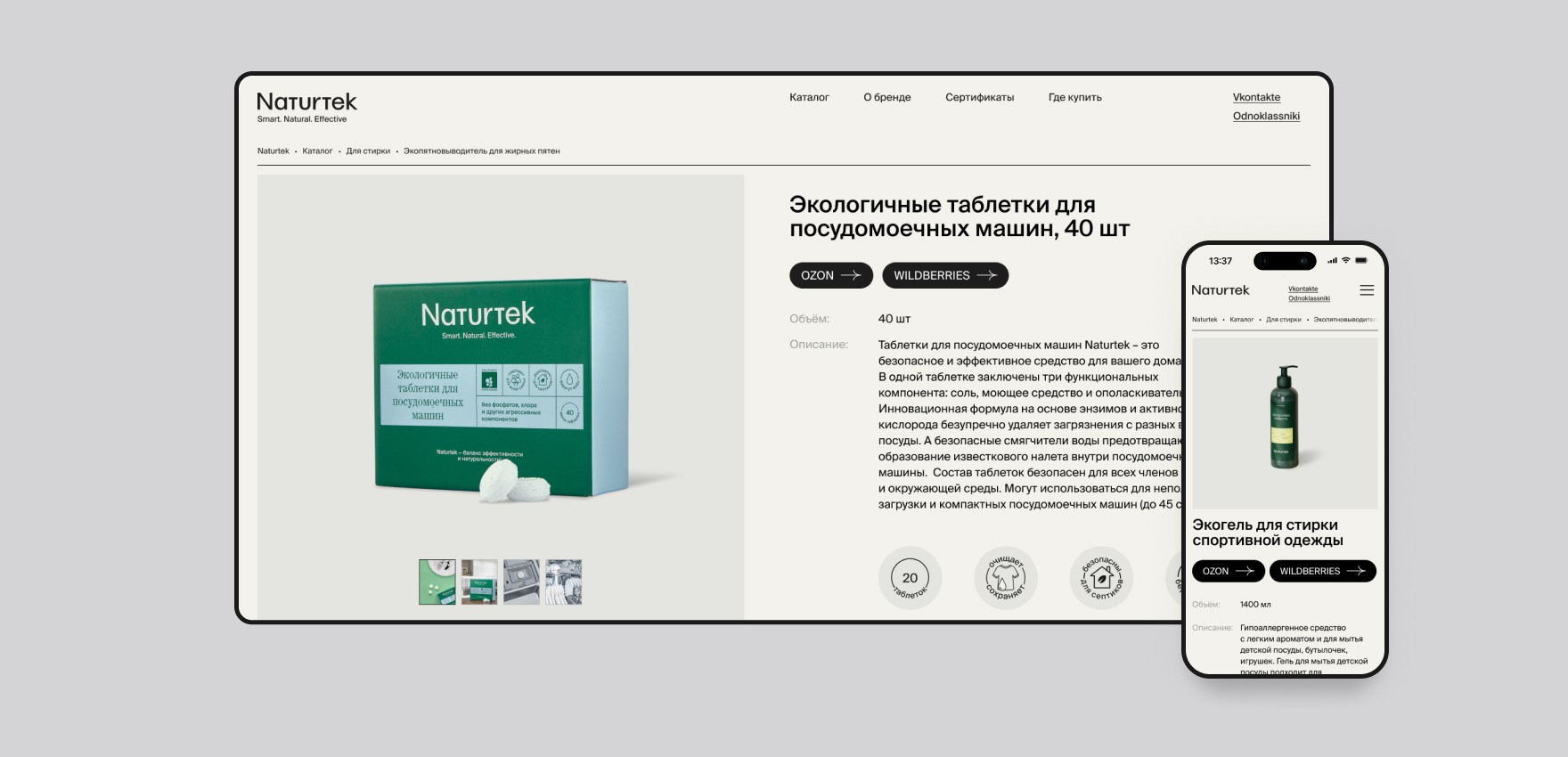This screenshot has height=757, width=1568.
Task: Click the Naturtek breadcrumb on desktop
Action: click(x=274, y=151)
